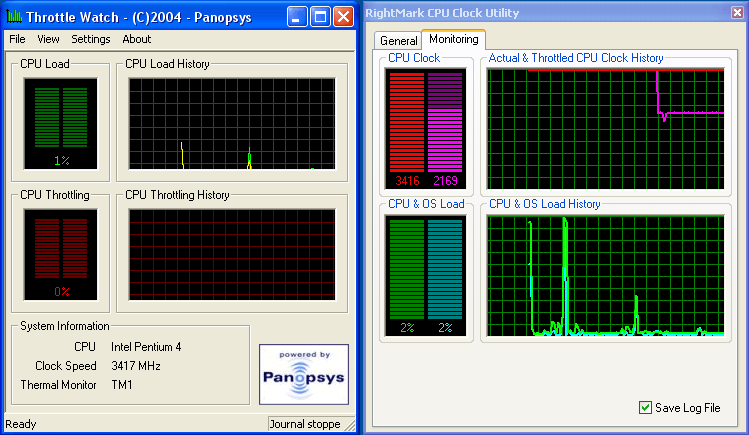Open the Settings menu in Throttle Watch
749x435 pixels.
pyautogui.click(x=91, y=39)
